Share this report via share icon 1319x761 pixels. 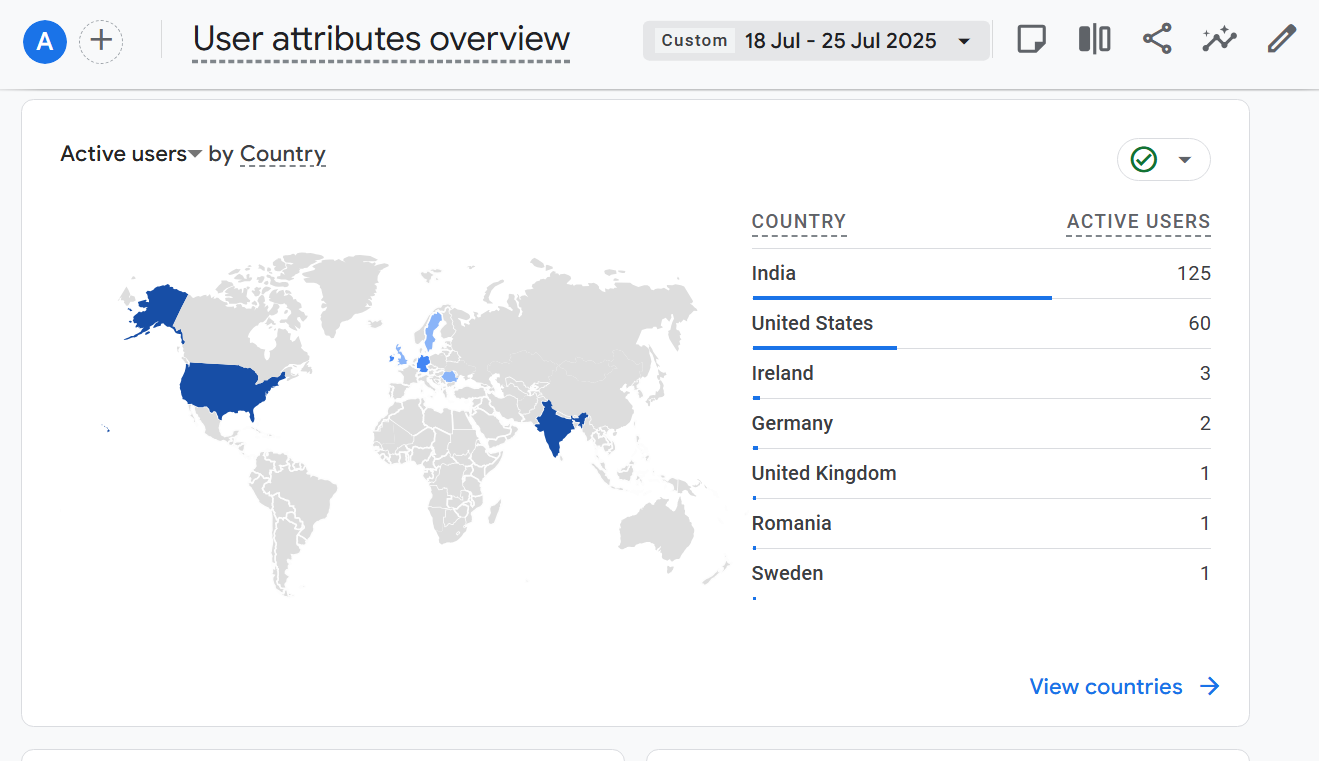[x=1157, y=40]
